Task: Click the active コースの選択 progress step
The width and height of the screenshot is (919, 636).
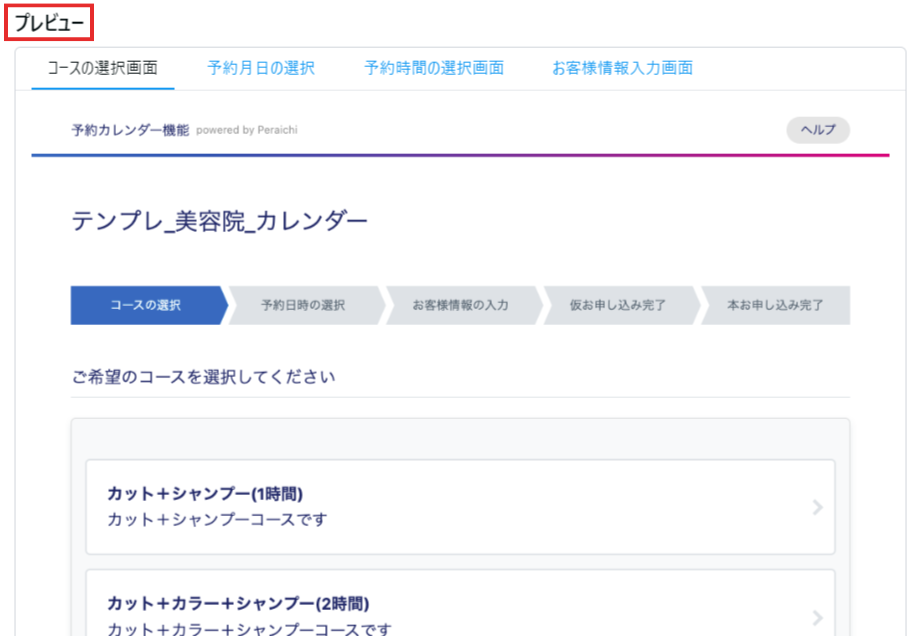Action: click(x=146, y=306)
